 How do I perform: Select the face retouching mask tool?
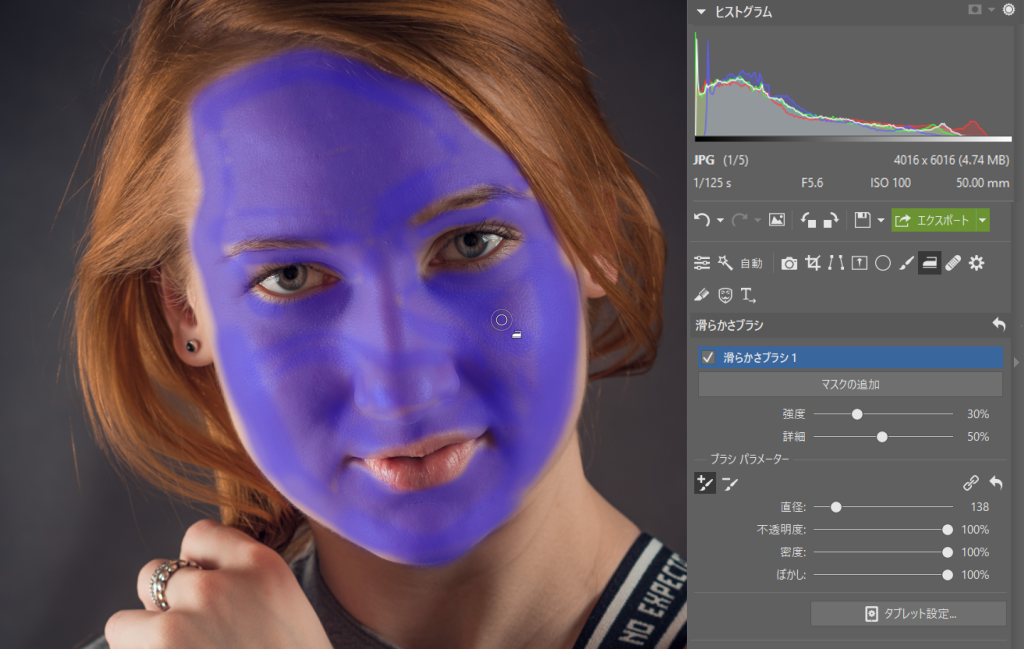725,295
